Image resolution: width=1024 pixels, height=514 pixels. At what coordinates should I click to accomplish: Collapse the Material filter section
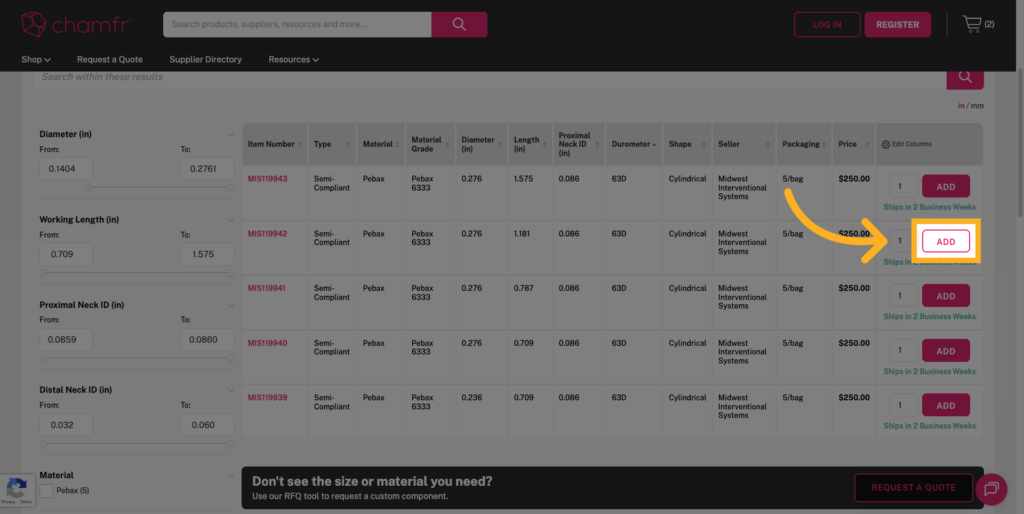click(231, 475)
